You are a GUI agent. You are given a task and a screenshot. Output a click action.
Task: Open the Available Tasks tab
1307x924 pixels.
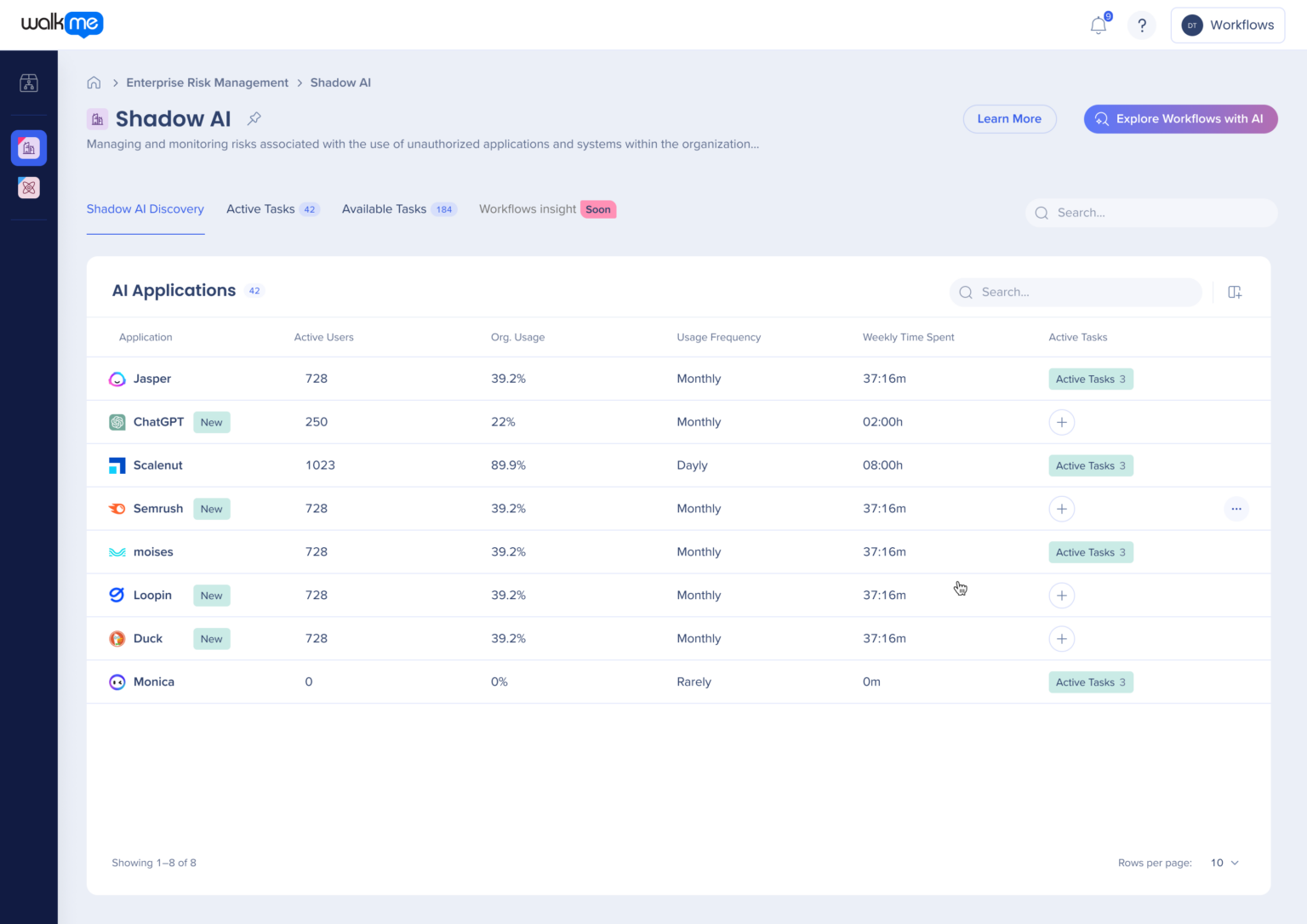384,208
